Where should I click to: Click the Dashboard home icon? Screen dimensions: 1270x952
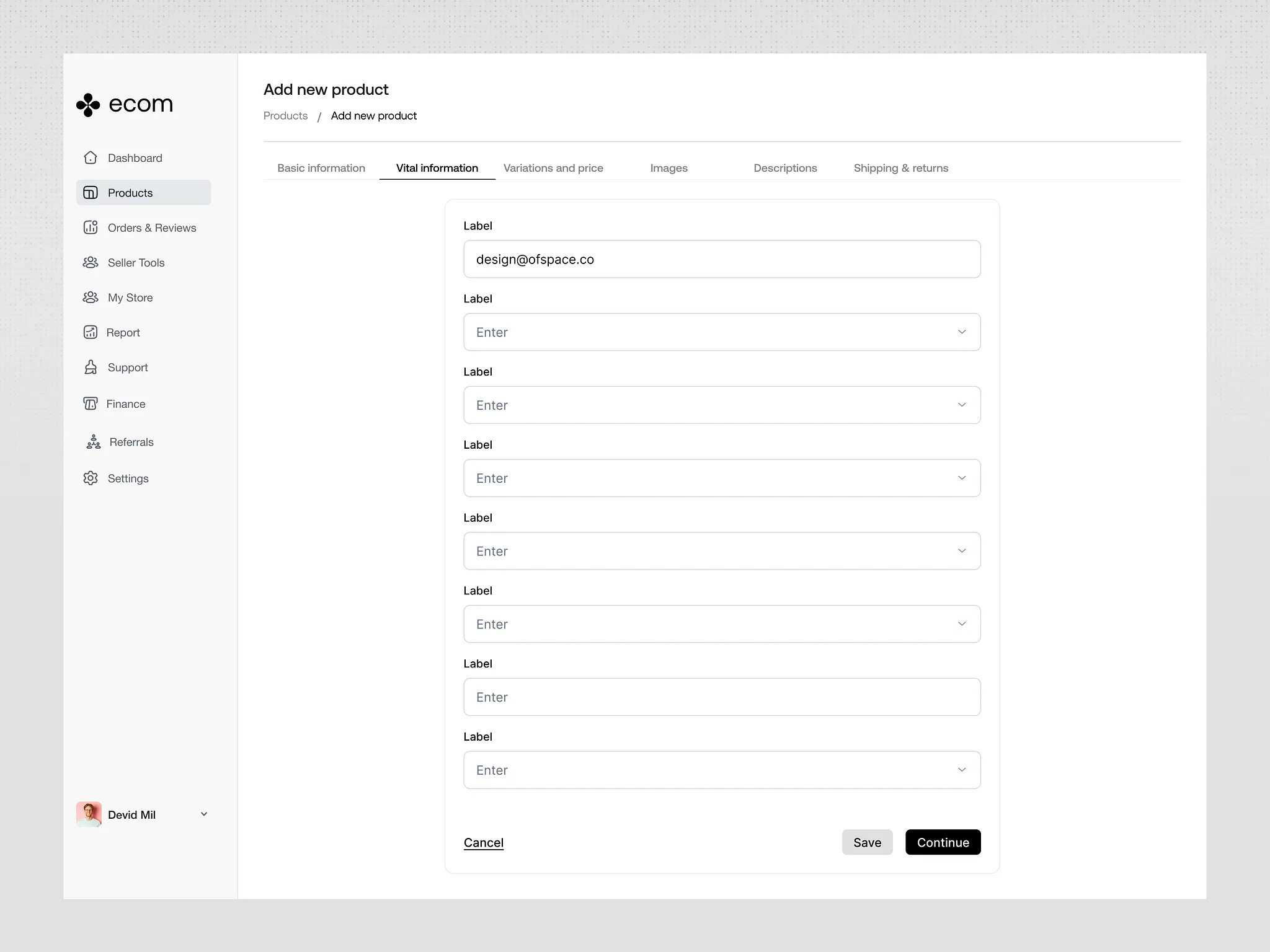[x=91, y=157]
